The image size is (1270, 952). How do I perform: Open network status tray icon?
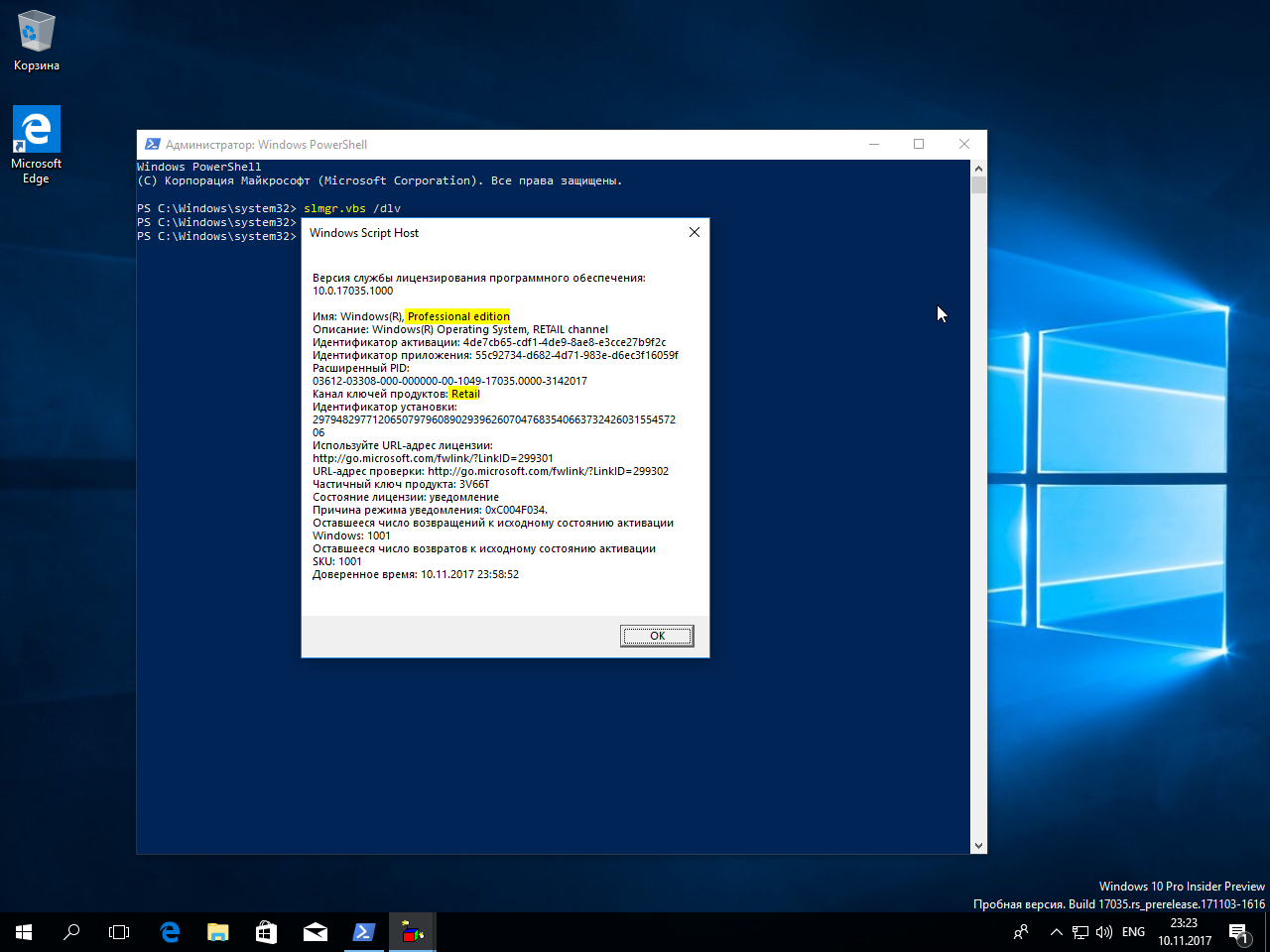pos(1080,932)
